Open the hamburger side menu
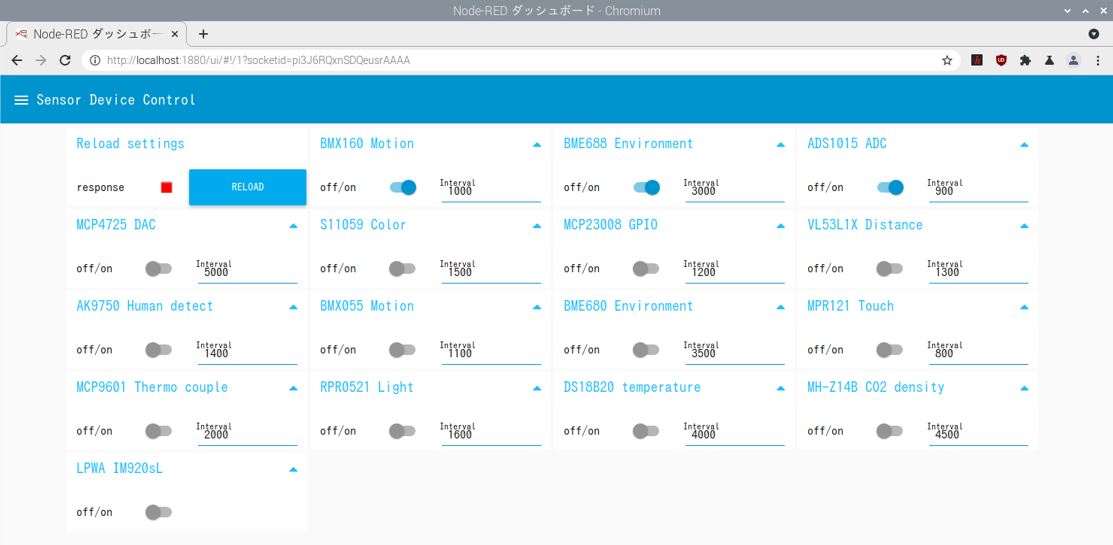The image size is (1113, 545). coord(21,100)
